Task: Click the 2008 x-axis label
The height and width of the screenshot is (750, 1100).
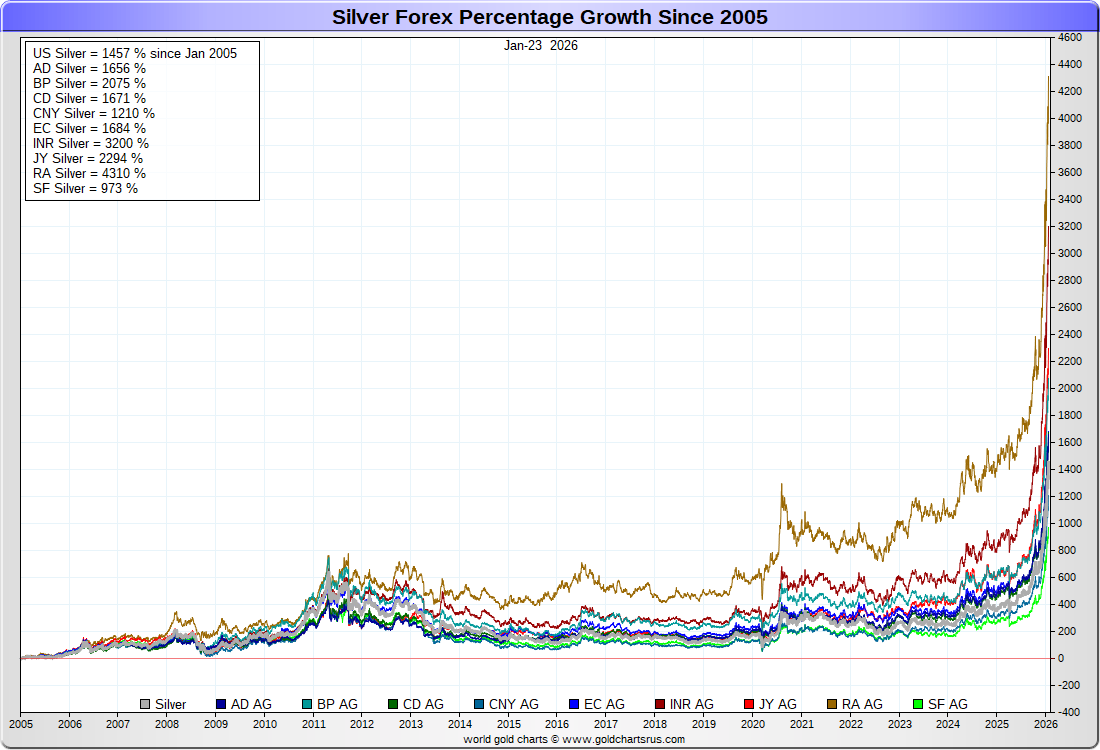Action: [x=167, y=724]
